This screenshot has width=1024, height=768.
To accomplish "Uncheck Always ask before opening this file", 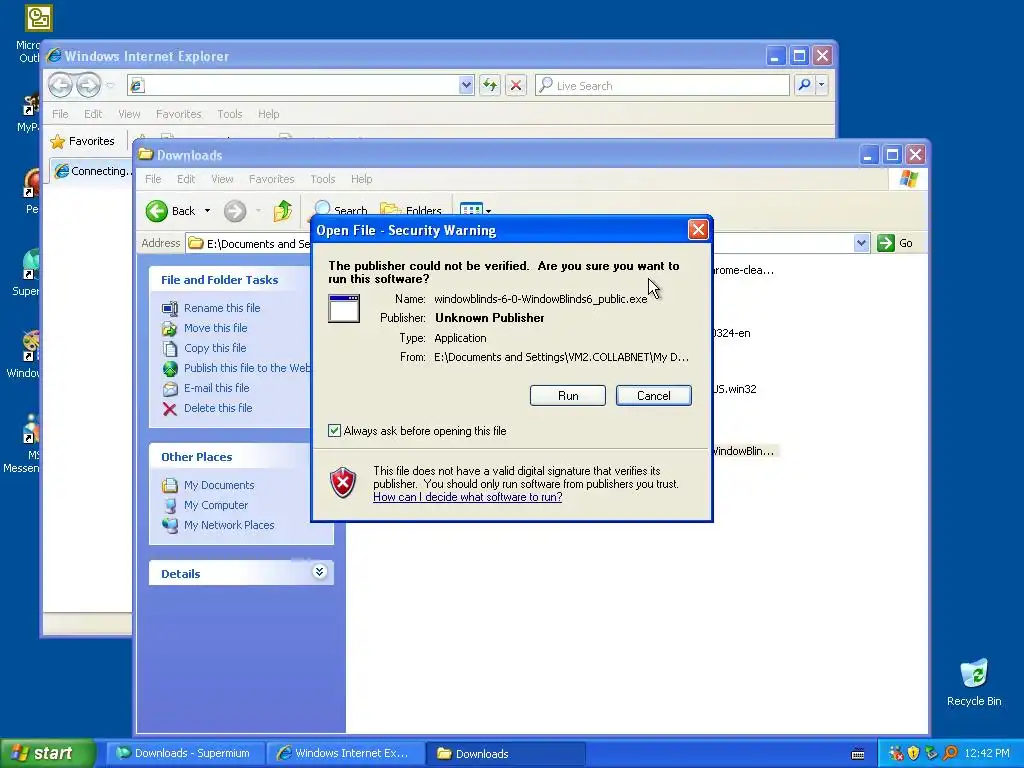I will click(x=334, y=430).
